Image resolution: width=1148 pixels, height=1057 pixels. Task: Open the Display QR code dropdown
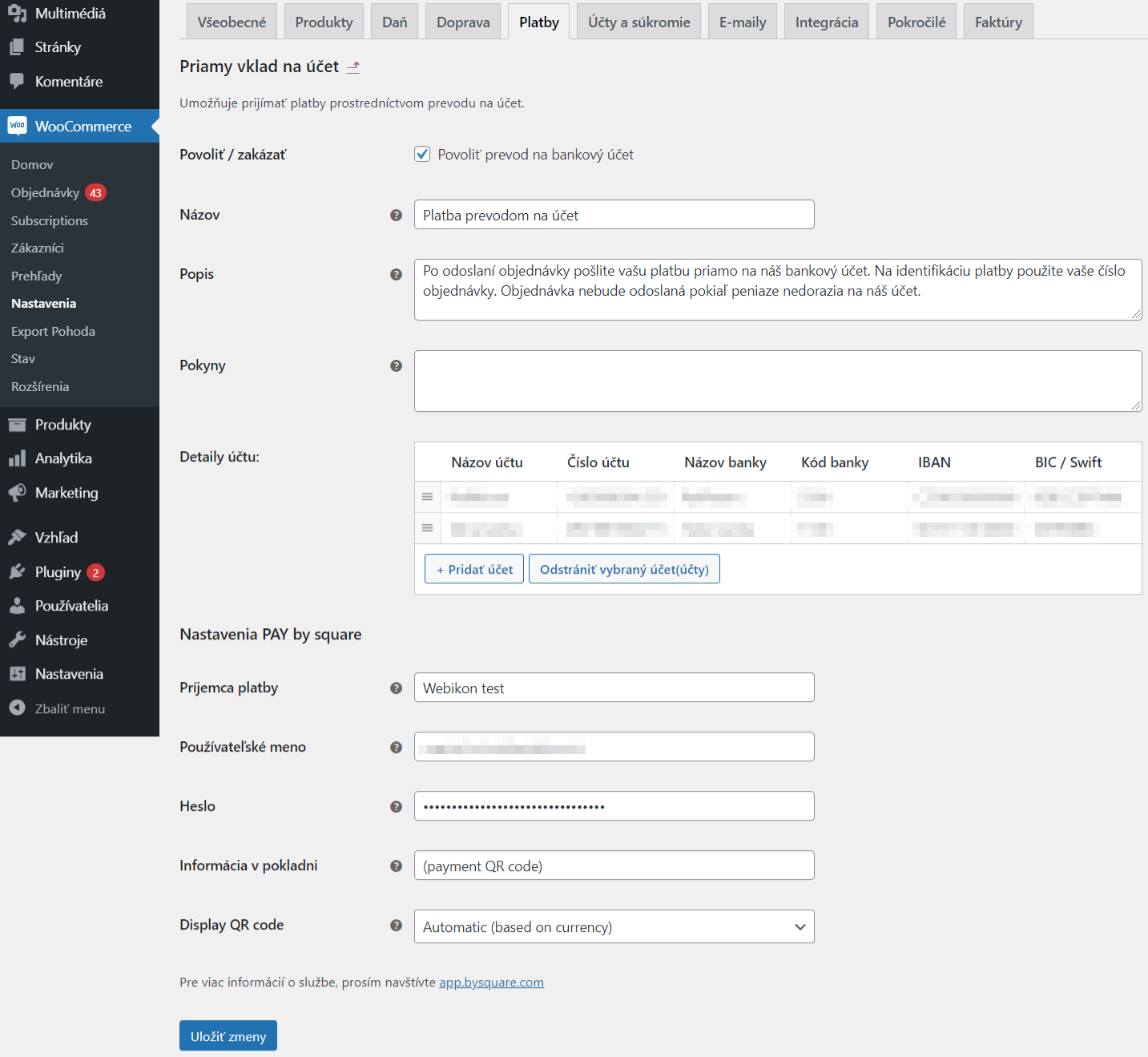[614, 926]
